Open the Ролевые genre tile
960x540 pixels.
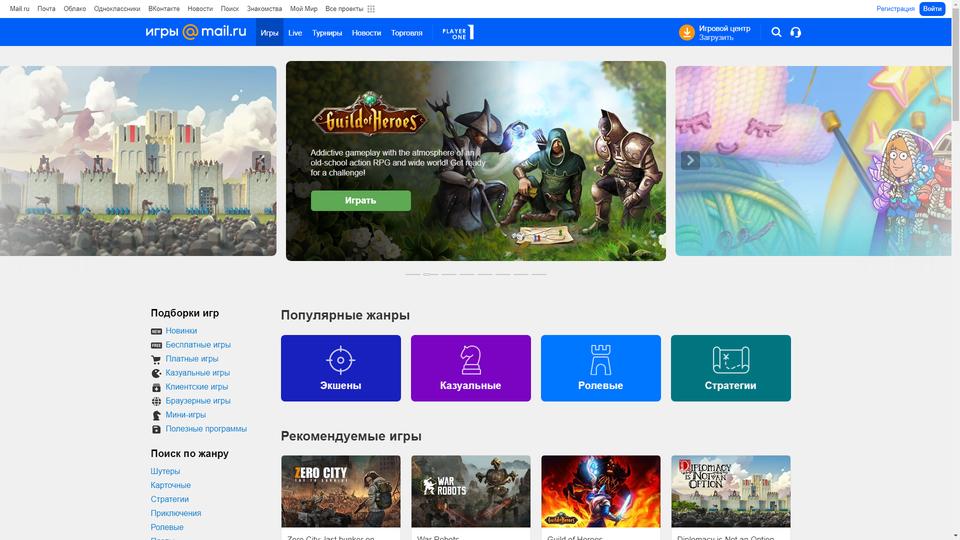pyautogui.click(x=601, y=368)
